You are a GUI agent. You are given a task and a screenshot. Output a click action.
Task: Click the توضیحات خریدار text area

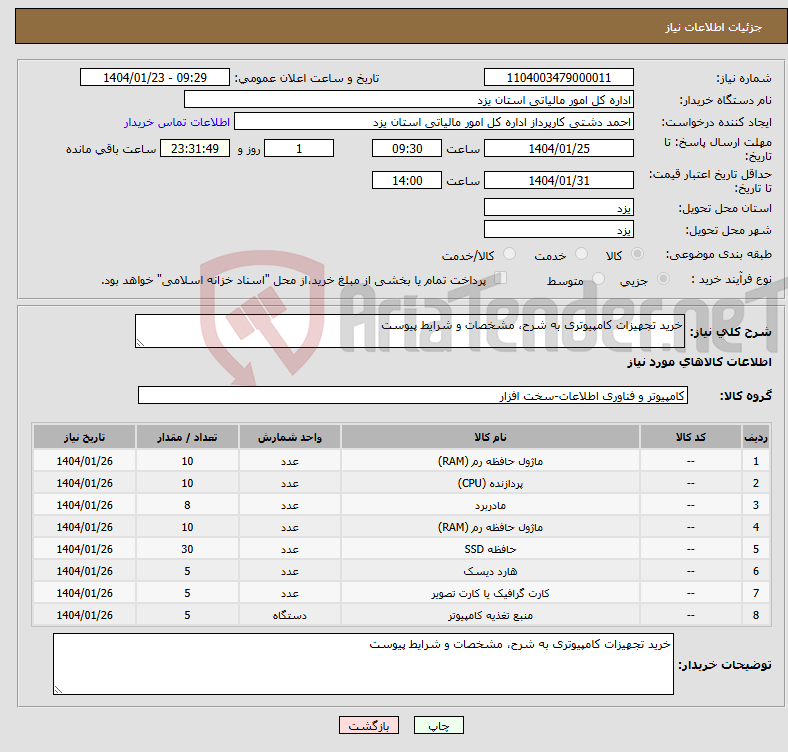point(363,664)
